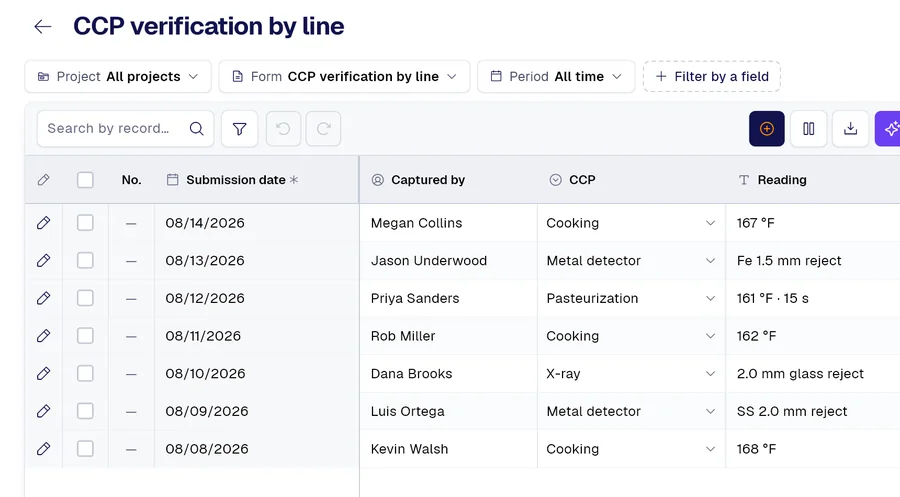Screen dimensions: 900x497
Task: Toggle the select-all header checkbox
Action: coord(85,180)
